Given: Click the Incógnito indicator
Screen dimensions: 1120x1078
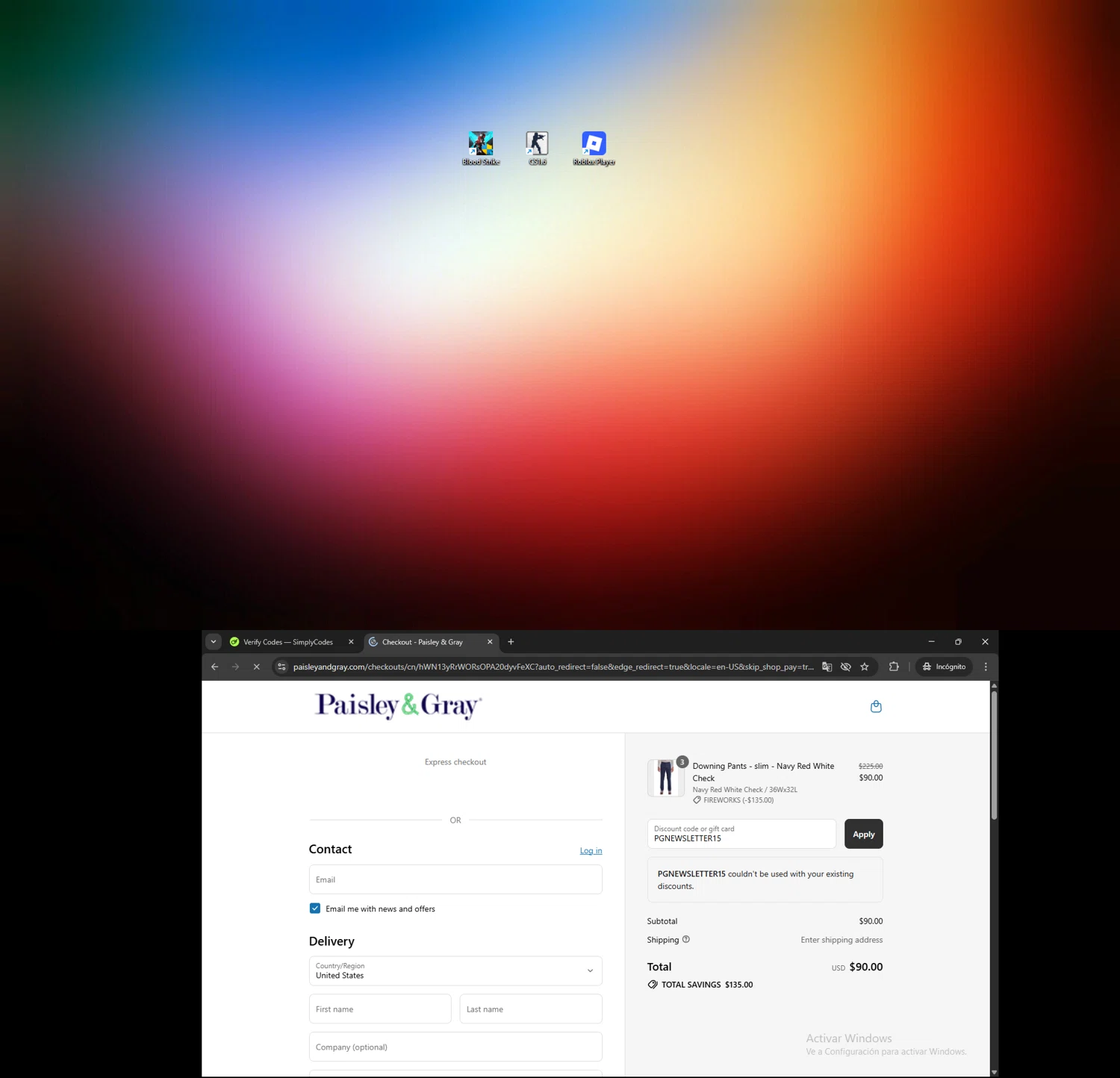Looking at the screenshot, I should coord(944,667).
